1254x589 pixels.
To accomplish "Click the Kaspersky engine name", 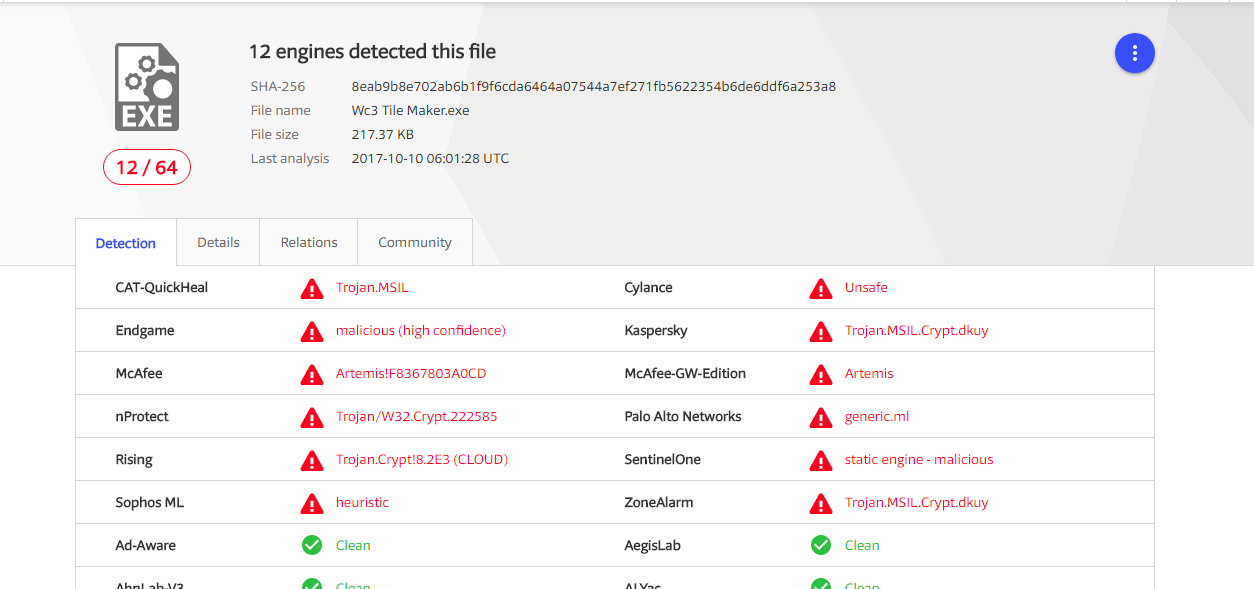I will (x=656, y=331).
